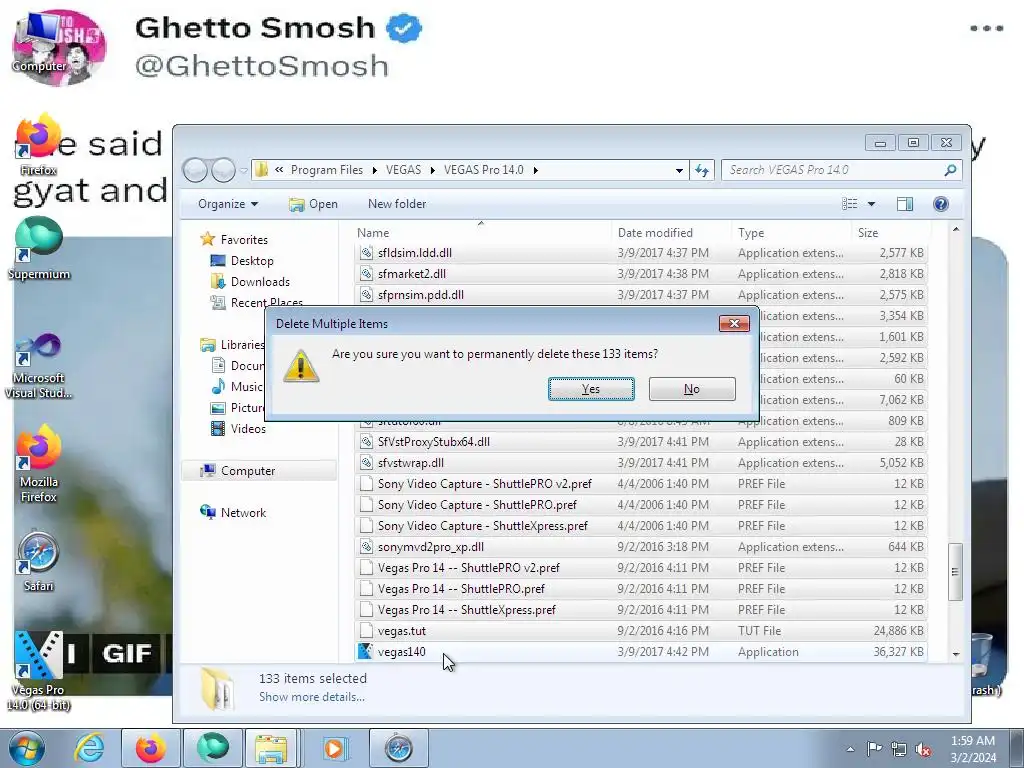Click Show more details link
Viewport: 1024px width, 768px height.
click(312, 697)
